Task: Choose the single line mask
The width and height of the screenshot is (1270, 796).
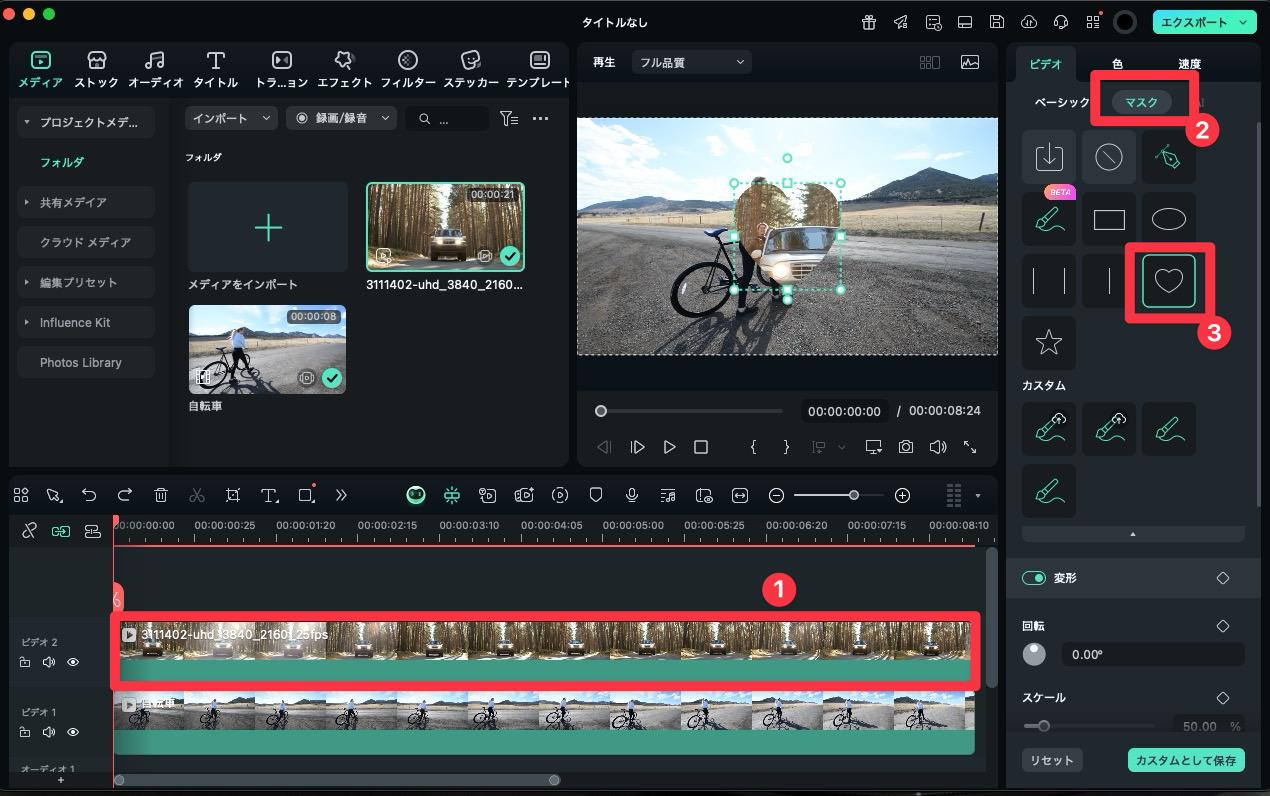Action: pyautogui.click(x=1108, y=281)
